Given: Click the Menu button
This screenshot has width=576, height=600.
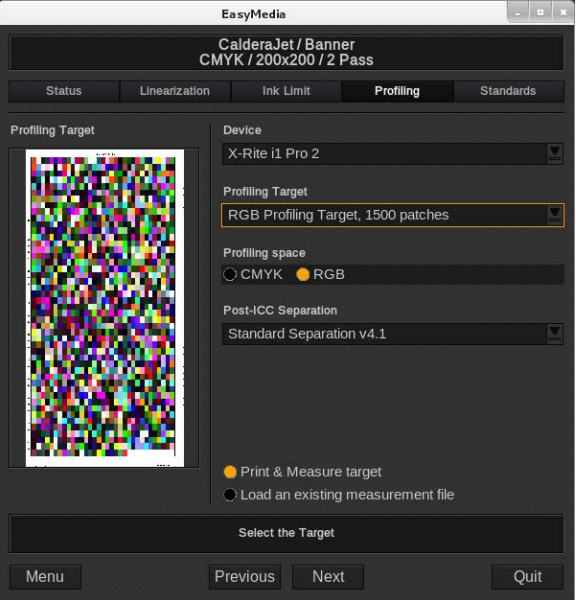Looking at the screenshot, I should click(45, 577).
